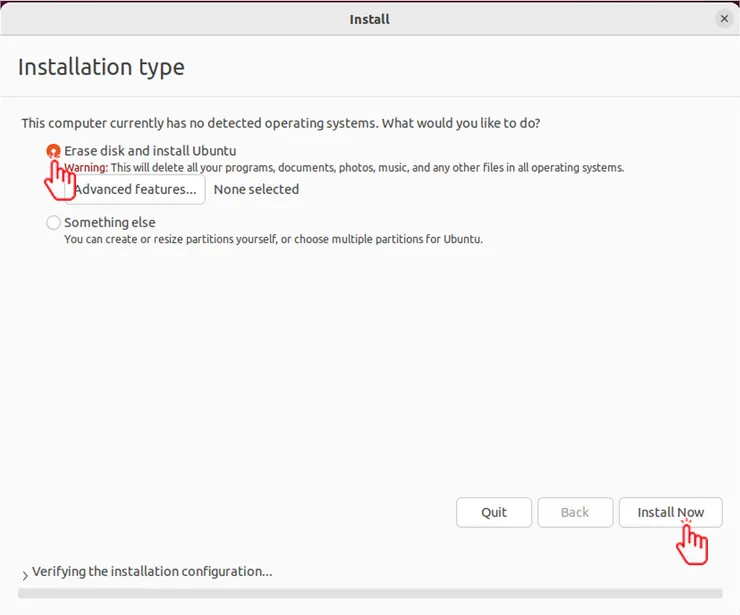Click the red Warning word

pyautogui.click(x=86, y=168)
